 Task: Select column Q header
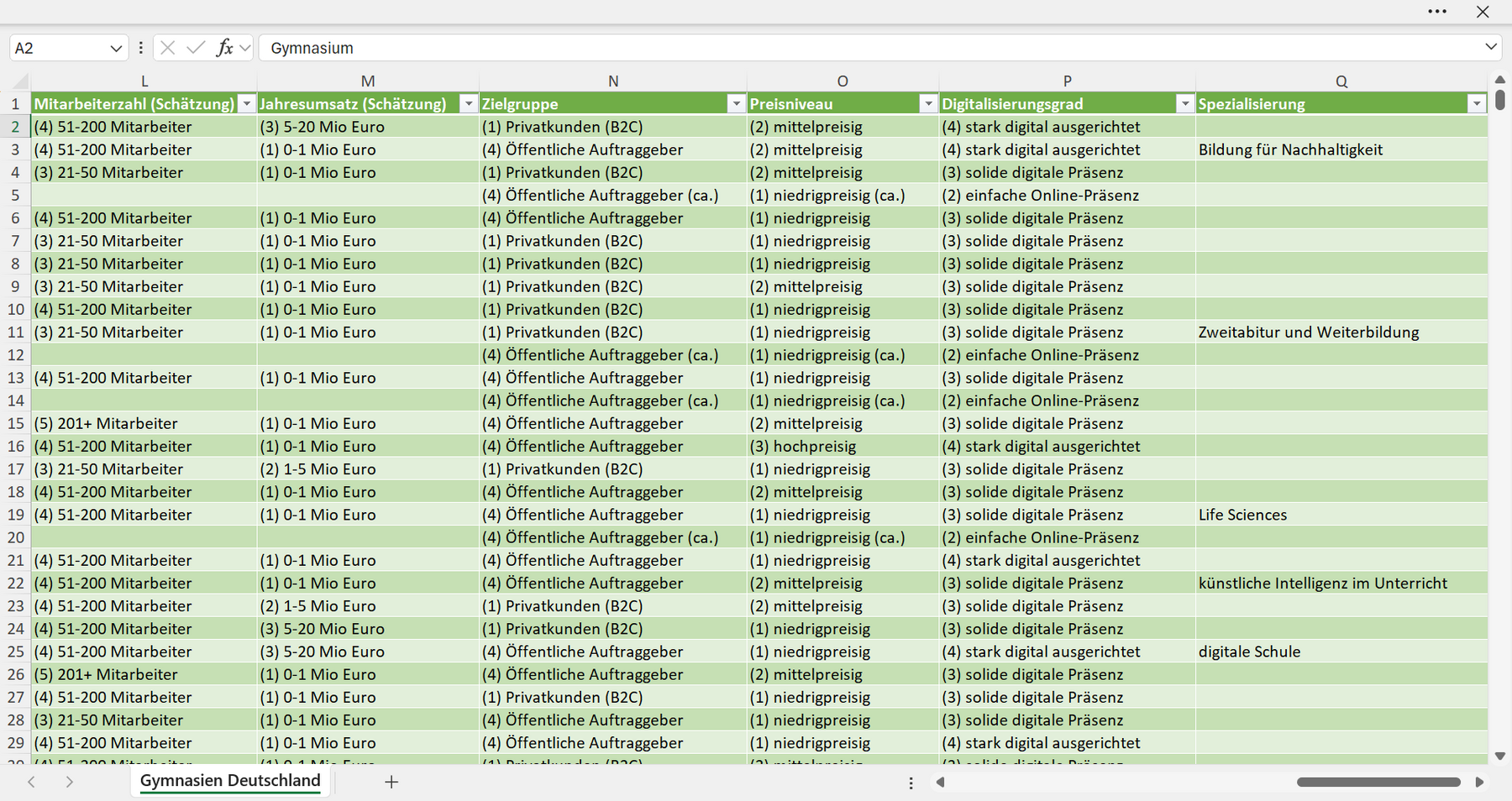point(1341,81)
